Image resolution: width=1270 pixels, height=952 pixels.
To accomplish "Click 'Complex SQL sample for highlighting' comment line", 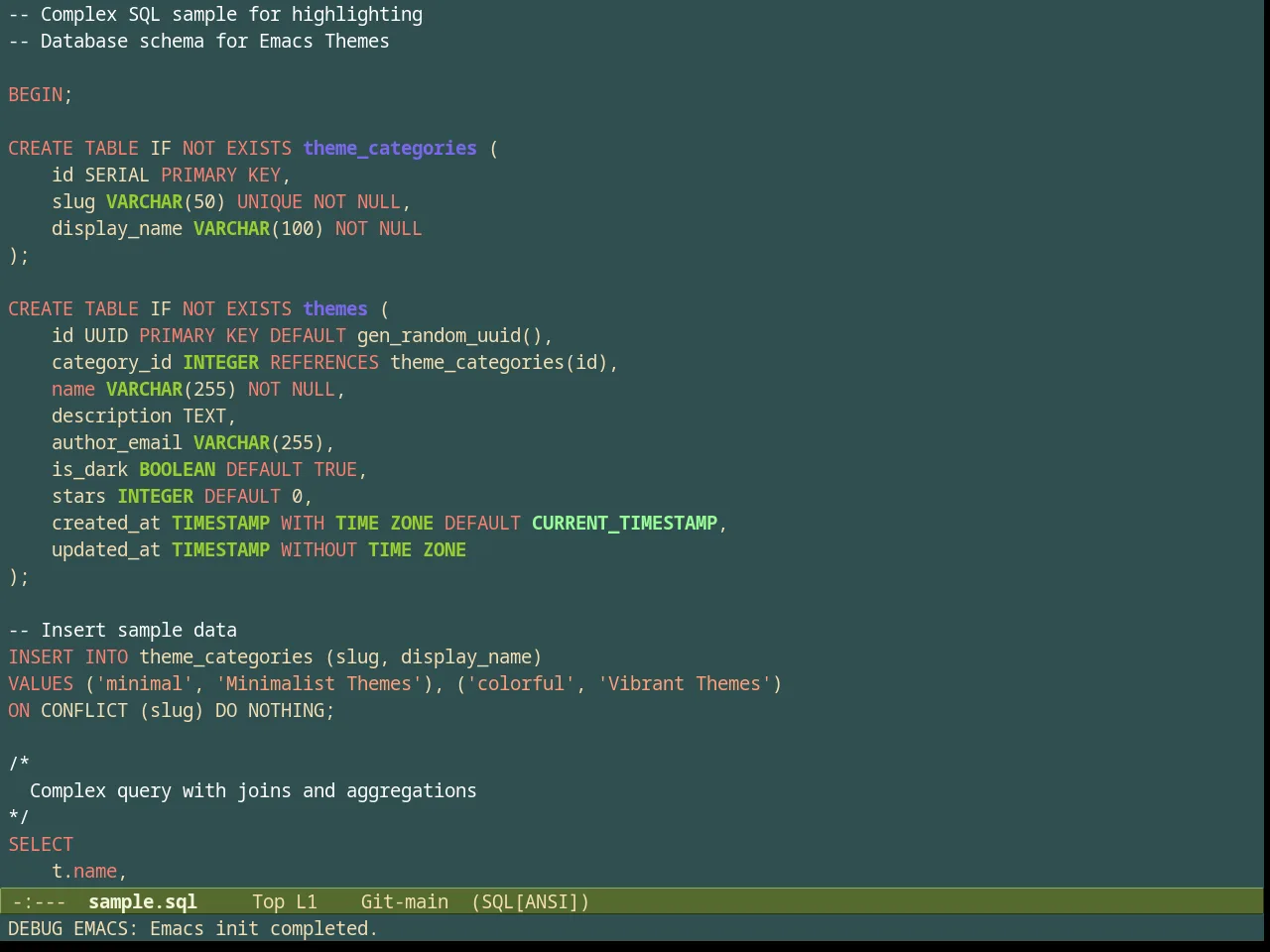I will coord(215,14).
